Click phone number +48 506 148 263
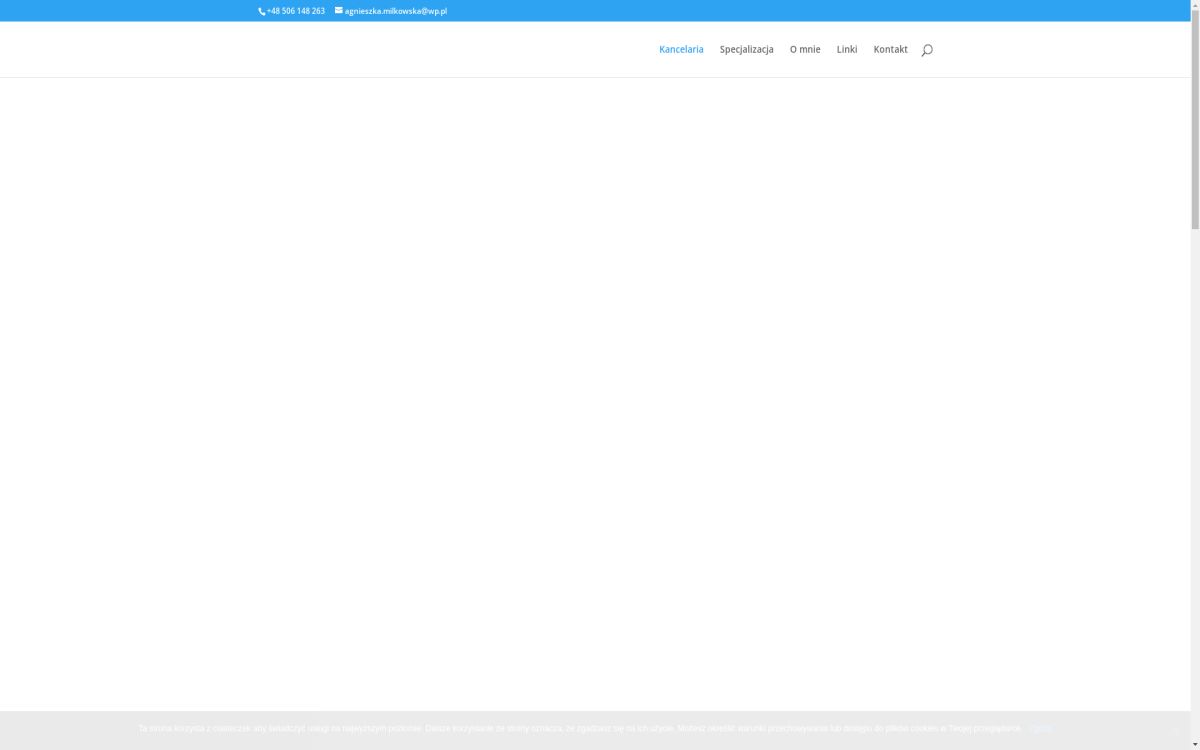Screen dimensions: 1200x750 [x=294, y=11]
